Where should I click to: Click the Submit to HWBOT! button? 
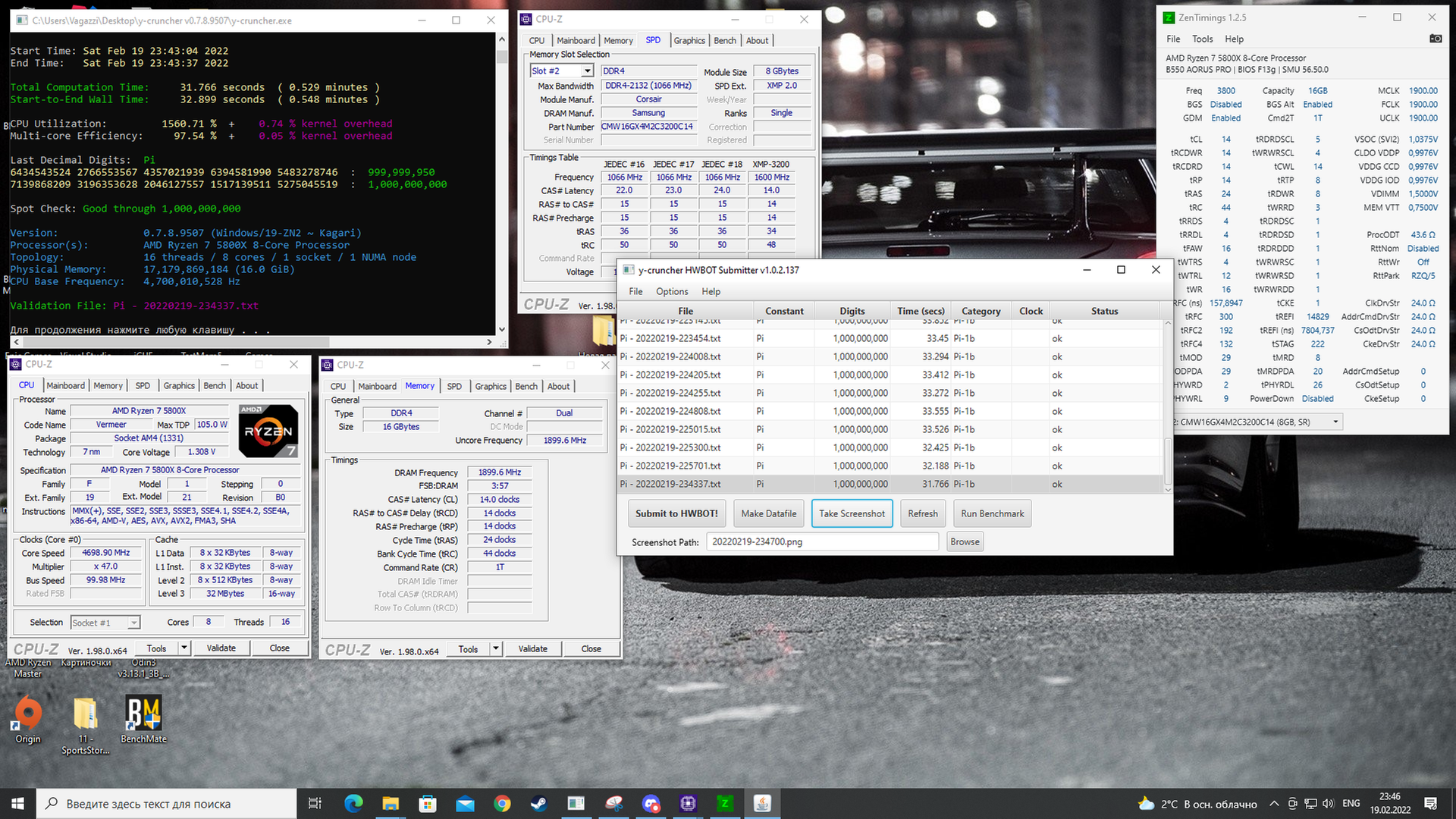[x=676, y=513]
